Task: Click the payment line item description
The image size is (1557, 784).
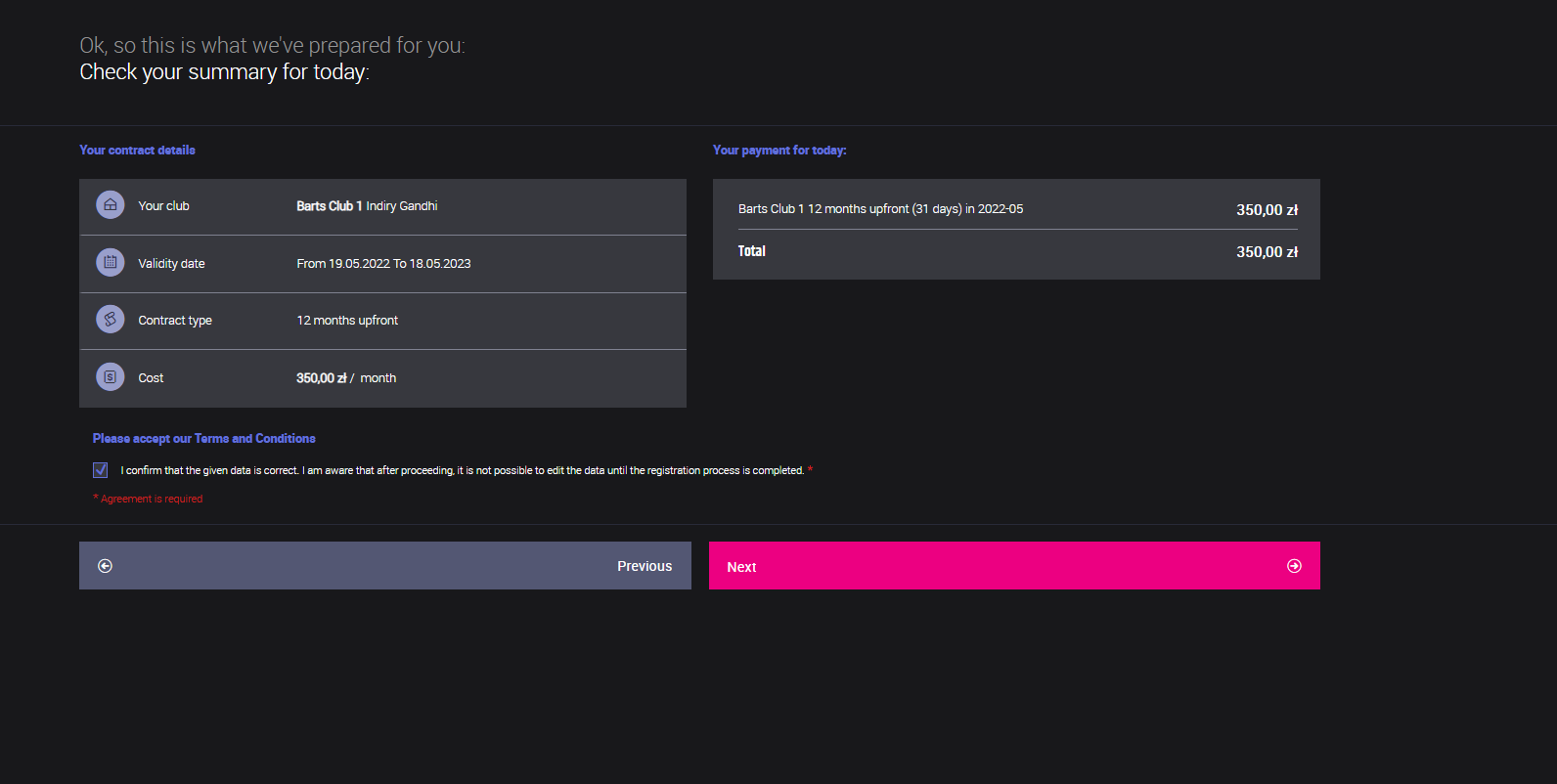Action: click(x=880, y=209)
